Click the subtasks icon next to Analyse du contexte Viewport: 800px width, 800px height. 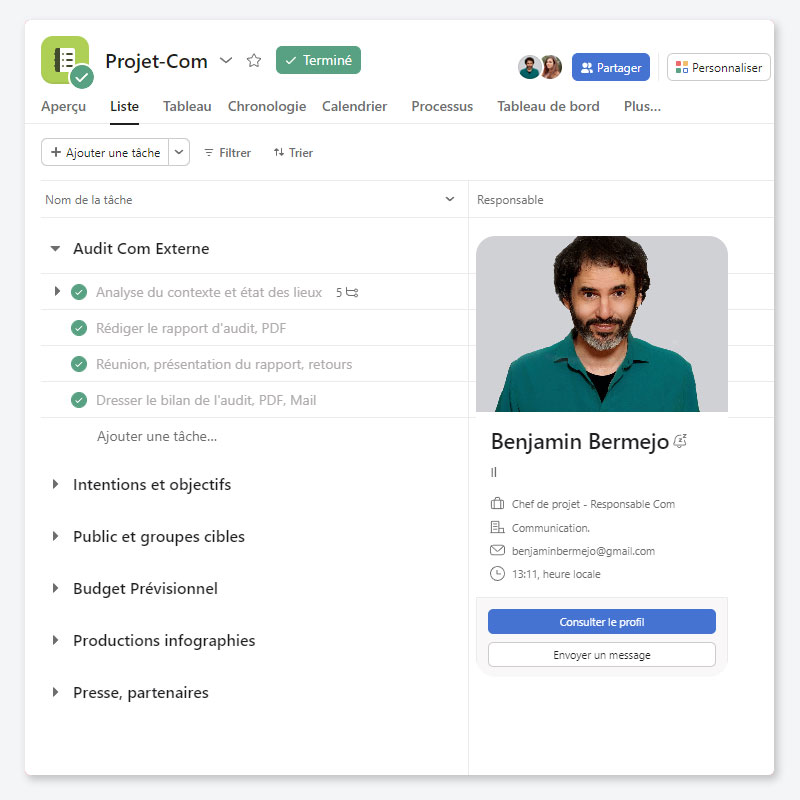pyautogui.click(x=352, y=293)
